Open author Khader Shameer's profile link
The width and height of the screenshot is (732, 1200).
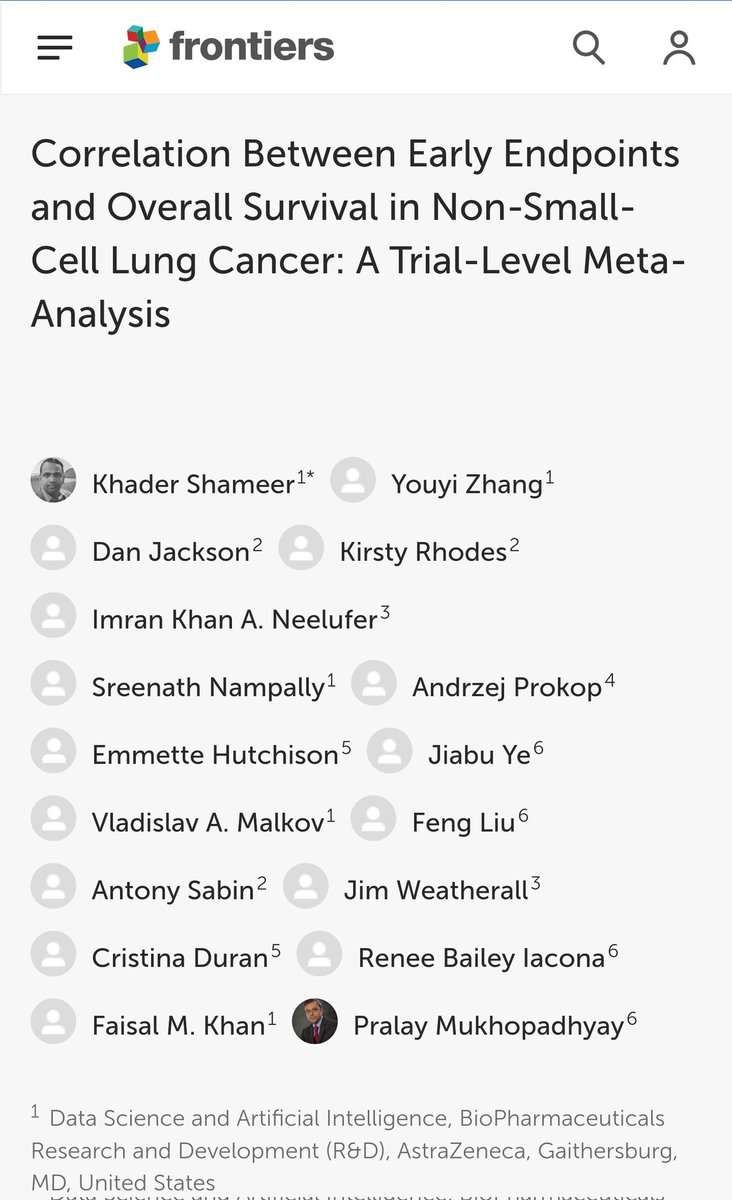(194, 484)
